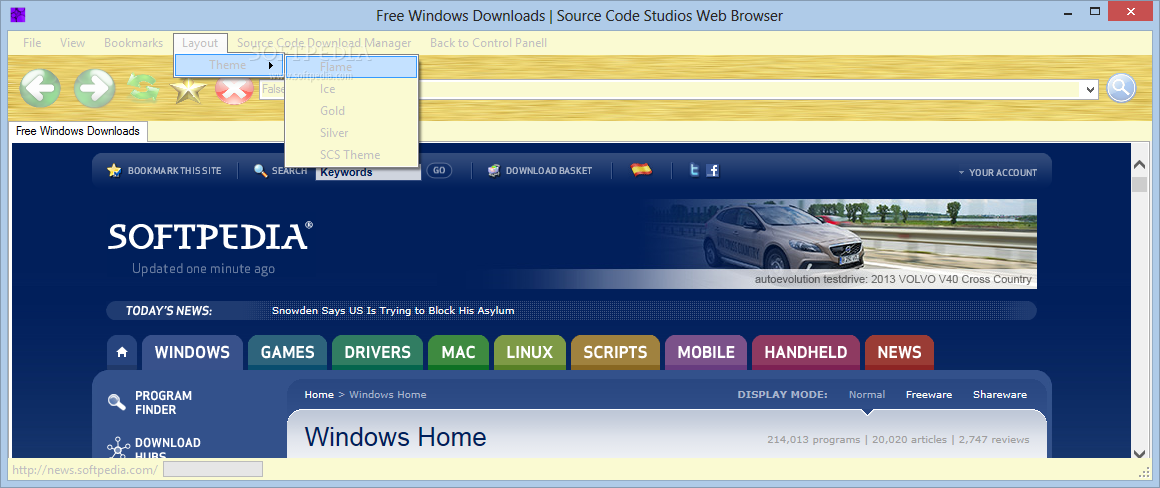Open the DRIVERS category tab
Screen dimensions: 1160x488
point(377,353)
